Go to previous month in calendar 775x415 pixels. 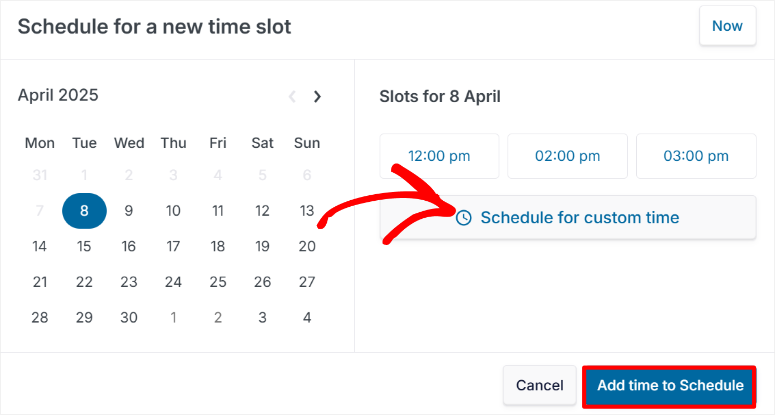tap(292, 97)
